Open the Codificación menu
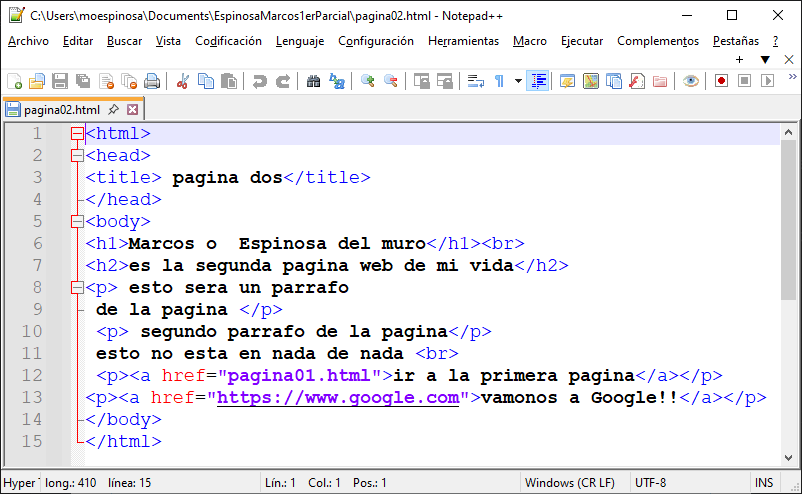Screen dimensions: 802x494 pos(228,41)
